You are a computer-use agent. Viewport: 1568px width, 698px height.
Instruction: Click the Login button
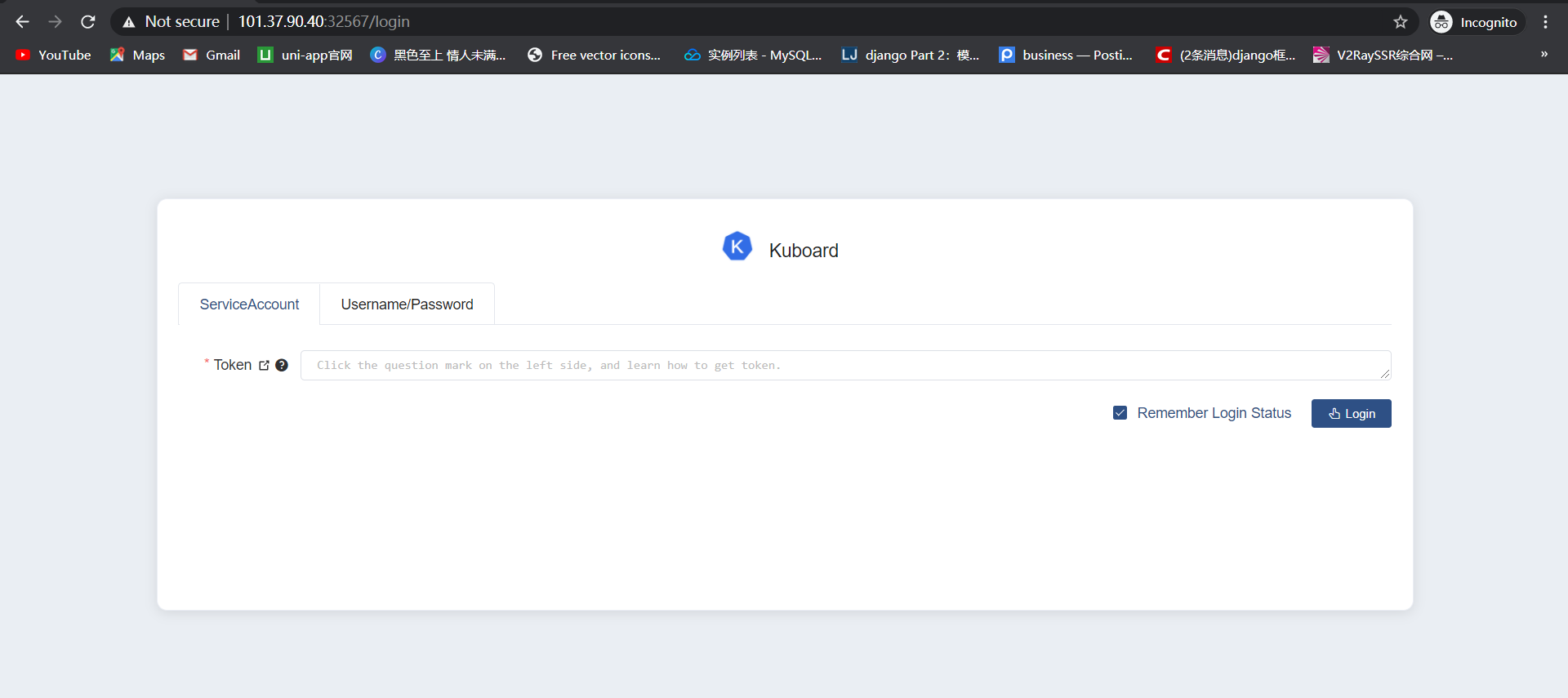pos(1351,413)
